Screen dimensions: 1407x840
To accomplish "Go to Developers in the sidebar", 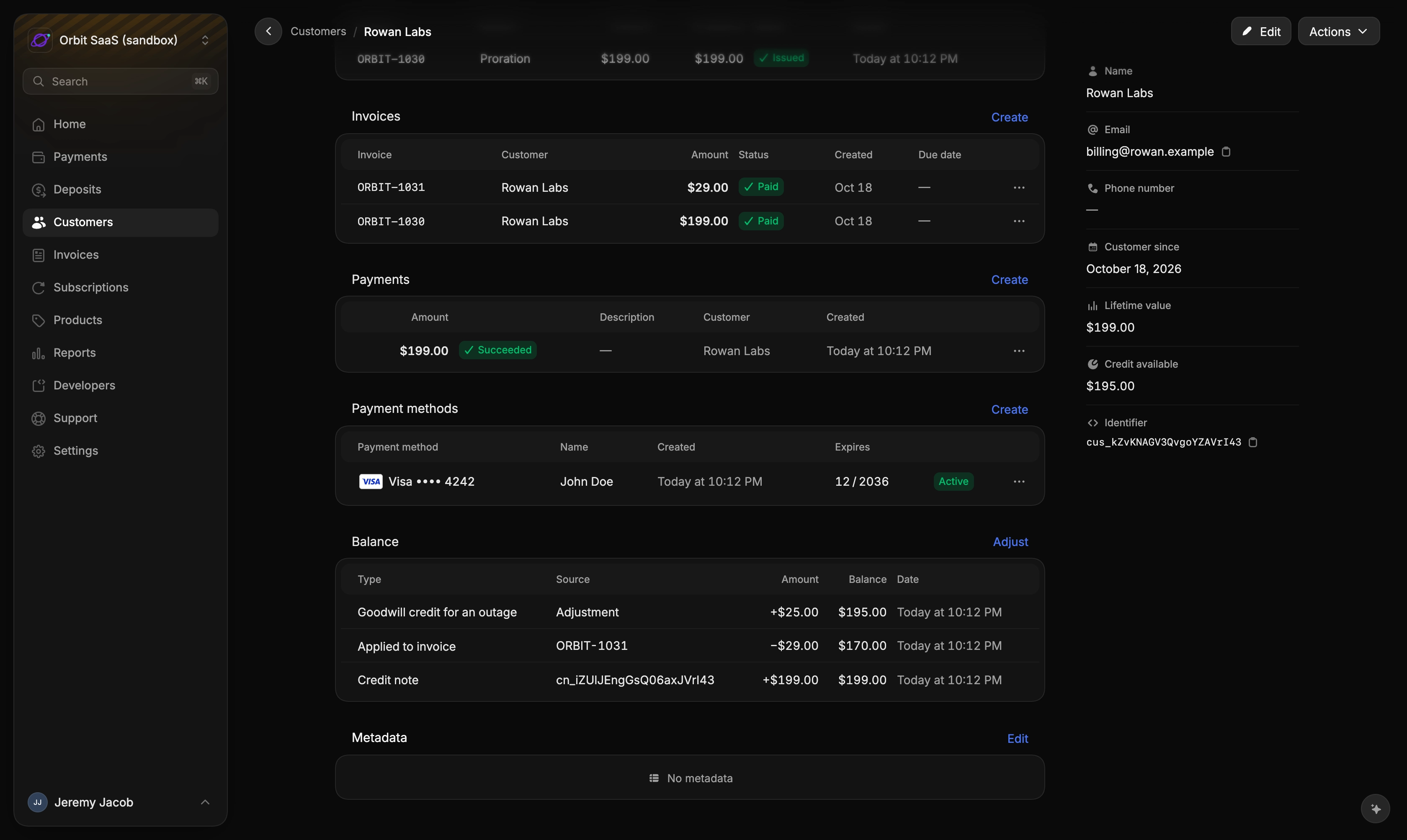I will point(121,386).
